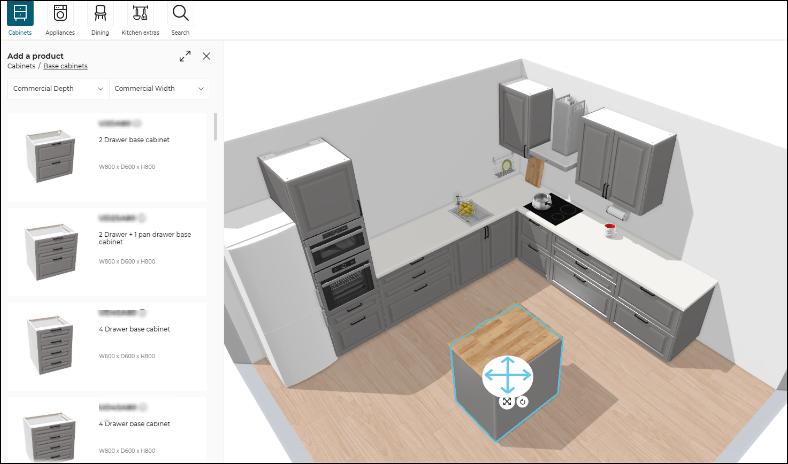The height and width of the screenshot is (464, 788).
Task: Expand the Add a product panel
Action: [x=185, y=57]
